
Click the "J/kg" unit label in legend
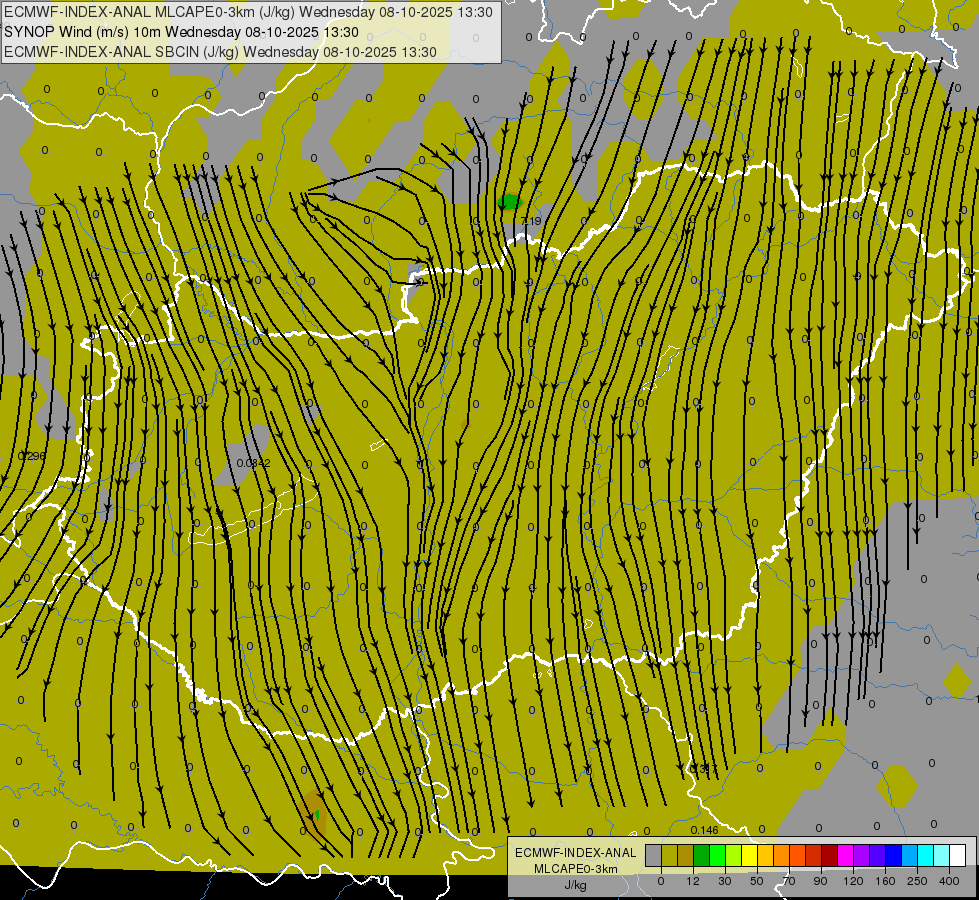576,885
